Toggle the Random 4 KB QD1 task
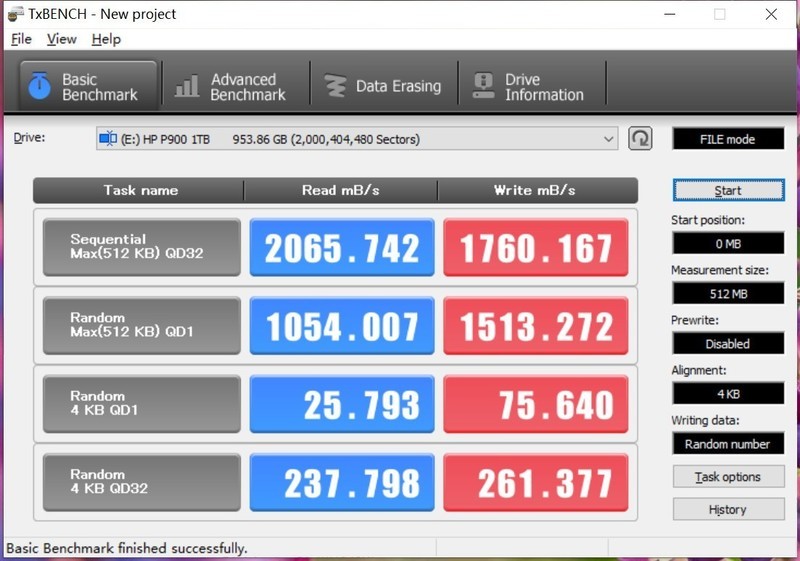 point(142,403)
